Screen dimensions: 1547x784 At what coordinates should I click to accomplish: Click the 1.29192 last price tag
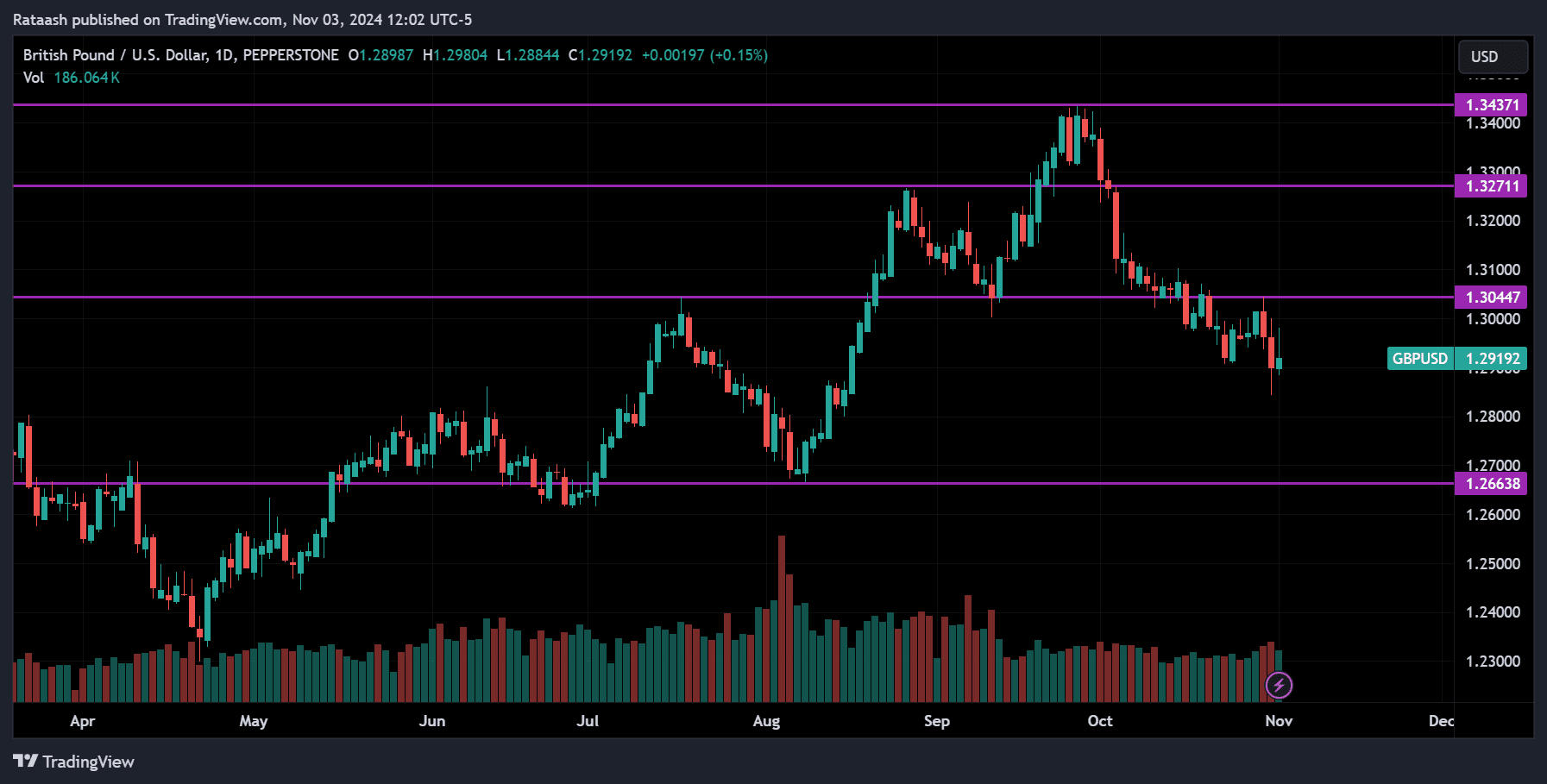[1492, 359]
